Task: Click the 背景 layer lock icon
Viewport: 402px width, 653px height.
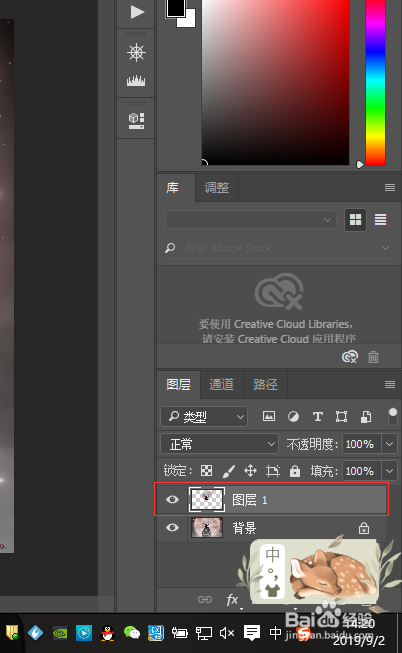Action: [364, 528]
